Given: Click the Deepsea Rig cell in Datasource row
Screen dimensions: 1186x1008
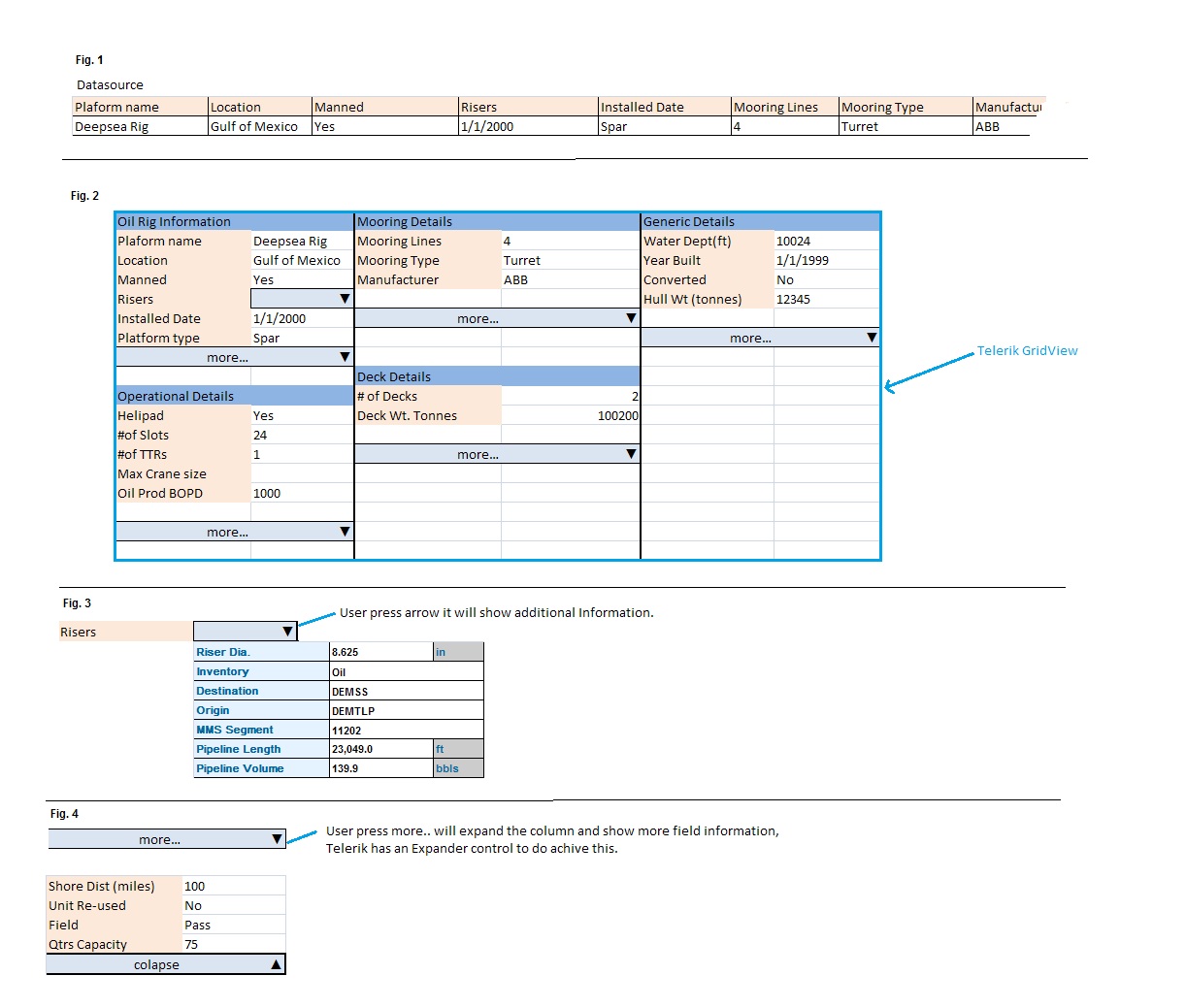Looking at the screenshot, I should click(x=140, y=126).
